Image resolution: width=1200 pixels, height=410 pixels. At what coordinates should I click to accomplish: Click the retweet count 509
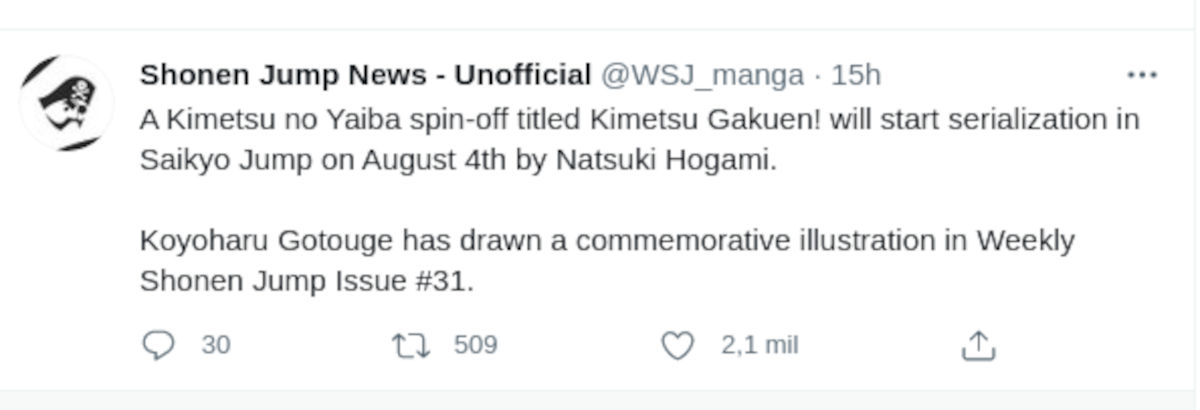[x=475, y=346]
